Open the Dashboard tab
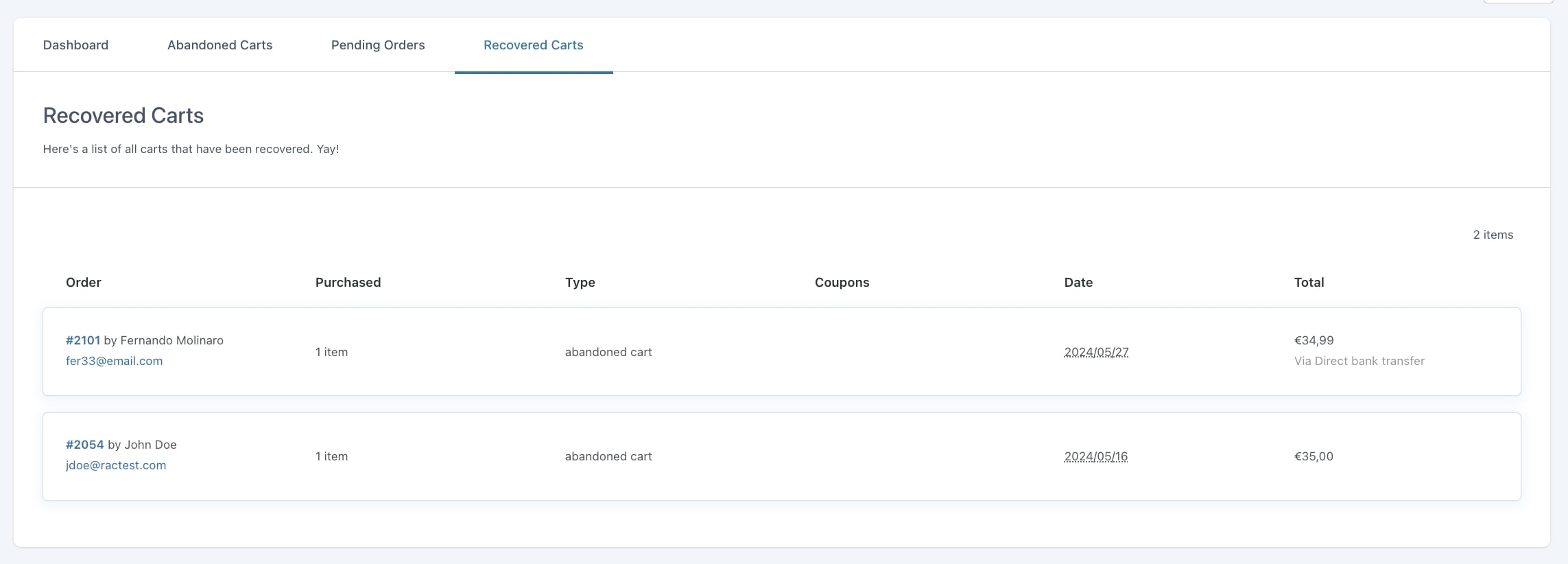Viewport: 1568px width, 564px height. tap(75, 45)
